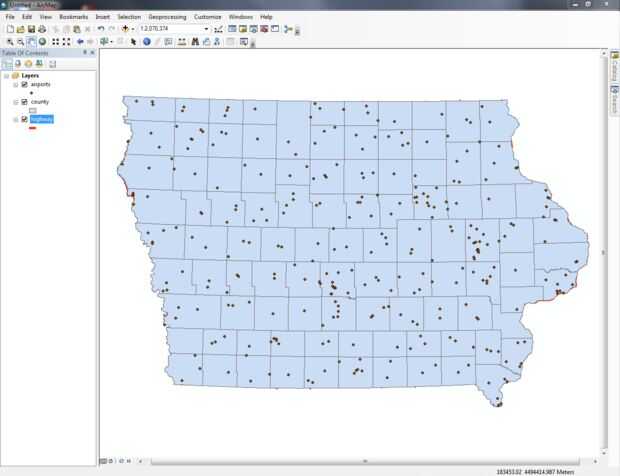Screen dimensions: 620x476
Task: Save the map document
Action: (31, 29)
